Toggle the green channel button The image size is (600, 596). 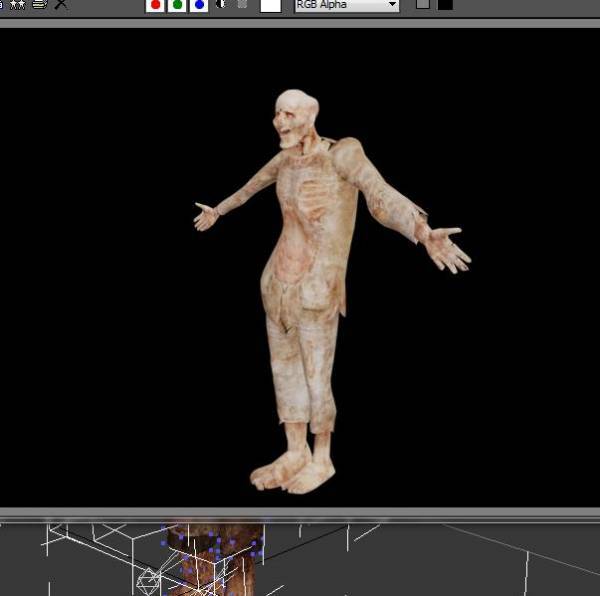pos(177,5)
